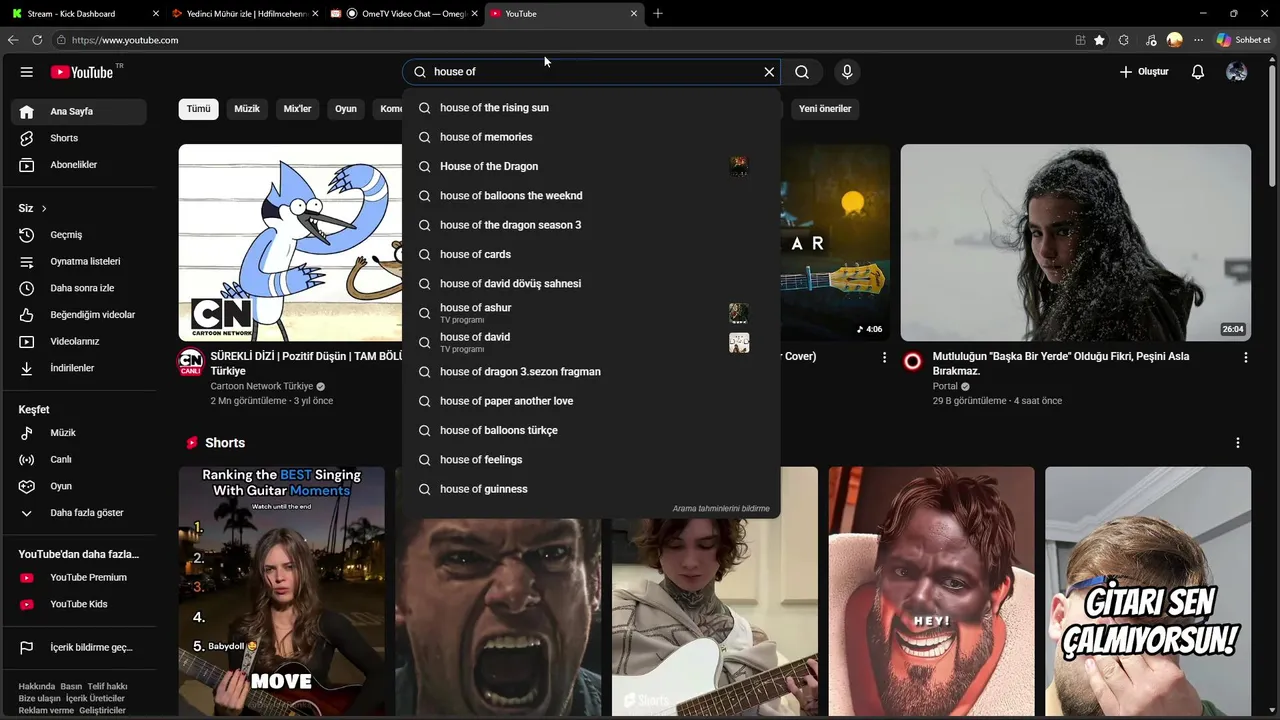Choose suggestion house of balloons the weeknd
Image resolution: width=1280 pixels, height=720 pixels.
591,196
